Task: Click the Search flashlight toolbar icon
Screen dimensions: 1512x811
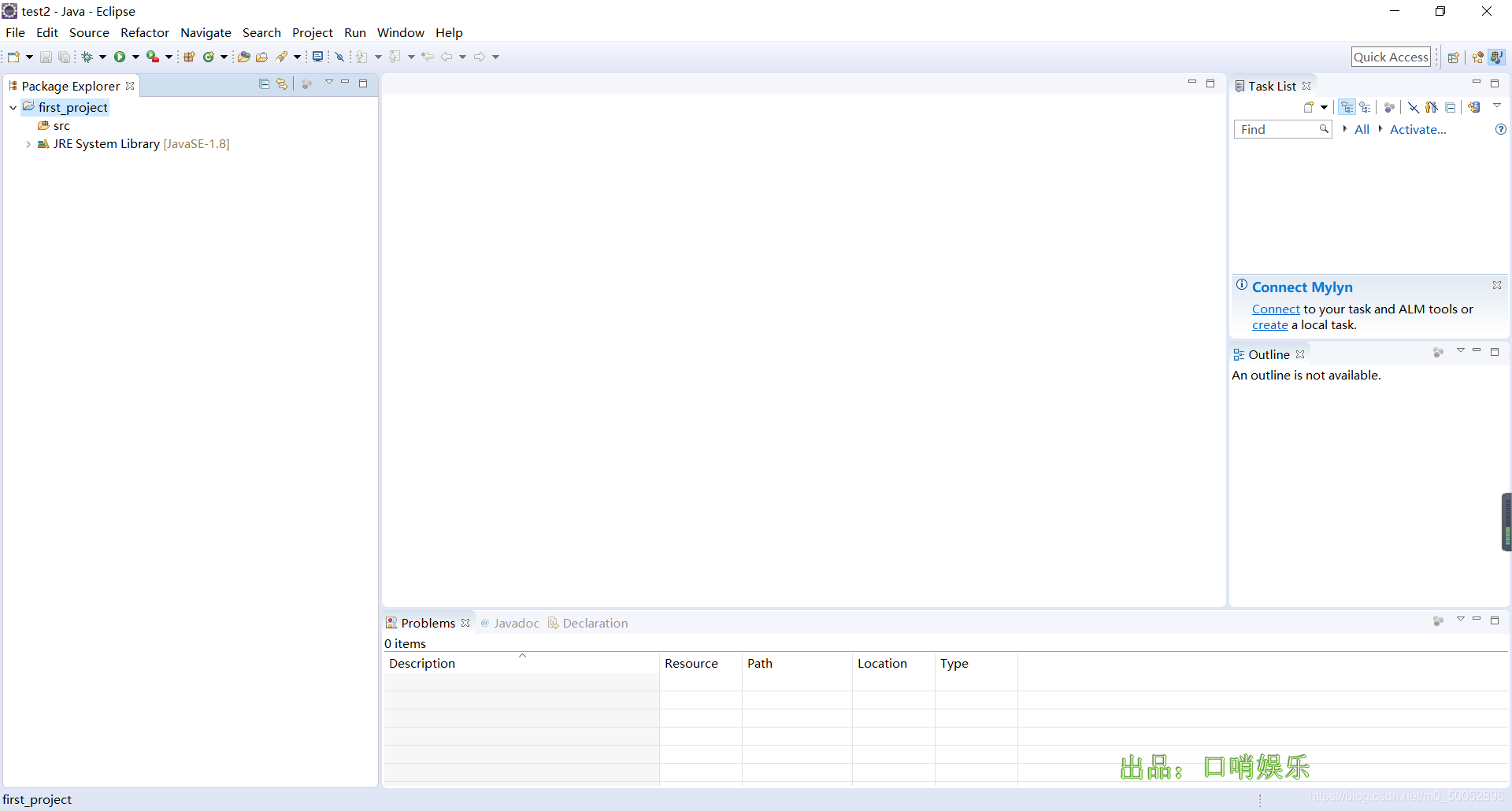Action: click(x=281, y=57)
